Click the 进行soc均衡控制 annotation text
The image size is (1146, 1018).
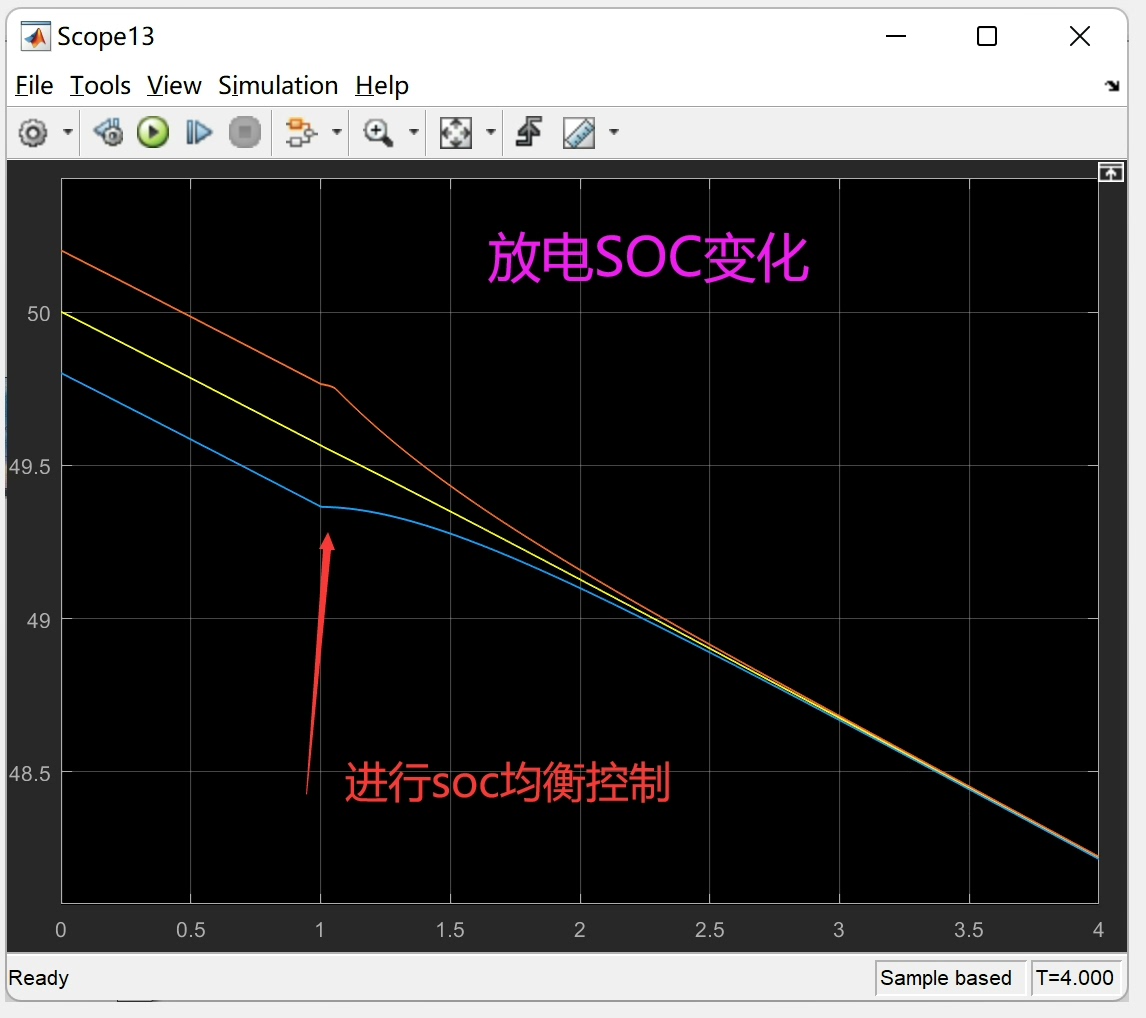click(x=507, y=783)
